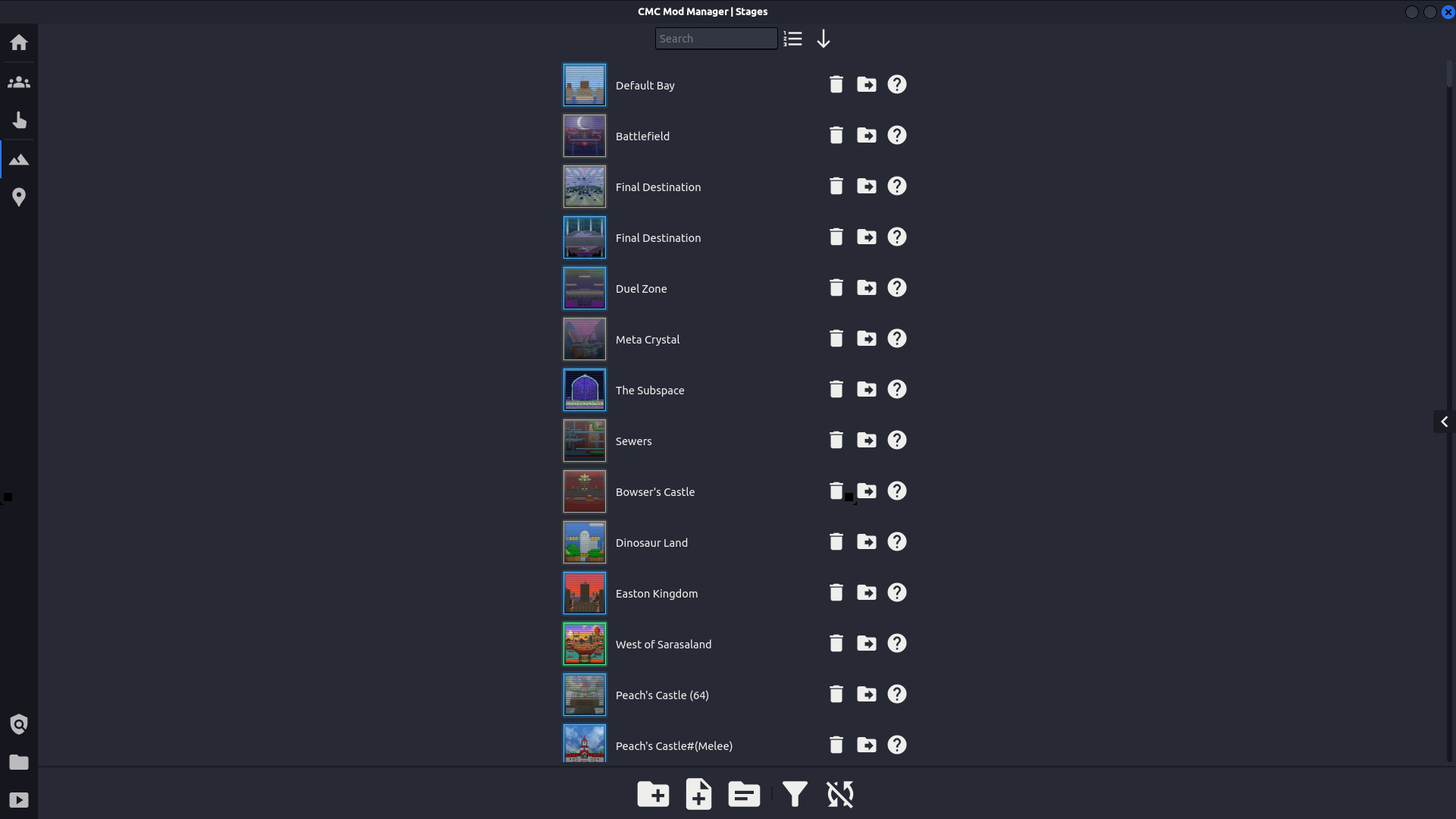The height and width of the screenshot is (819, 1456).
Task: Open the Stages section in the sidebar
Action: pyautogui.click(x=18, y=158)
